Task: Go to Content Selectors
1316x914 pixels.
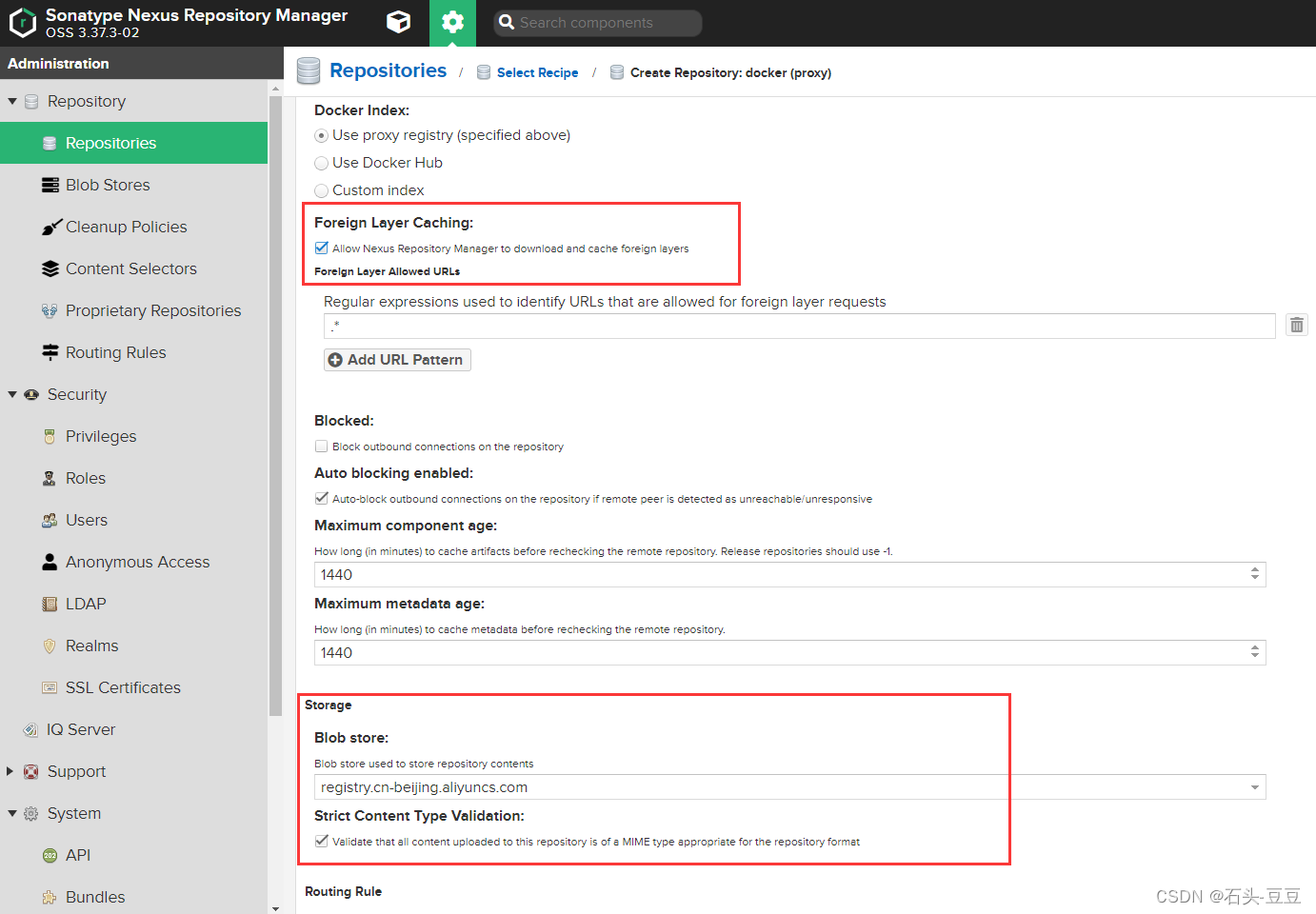Action: click(x=133, y=268)
